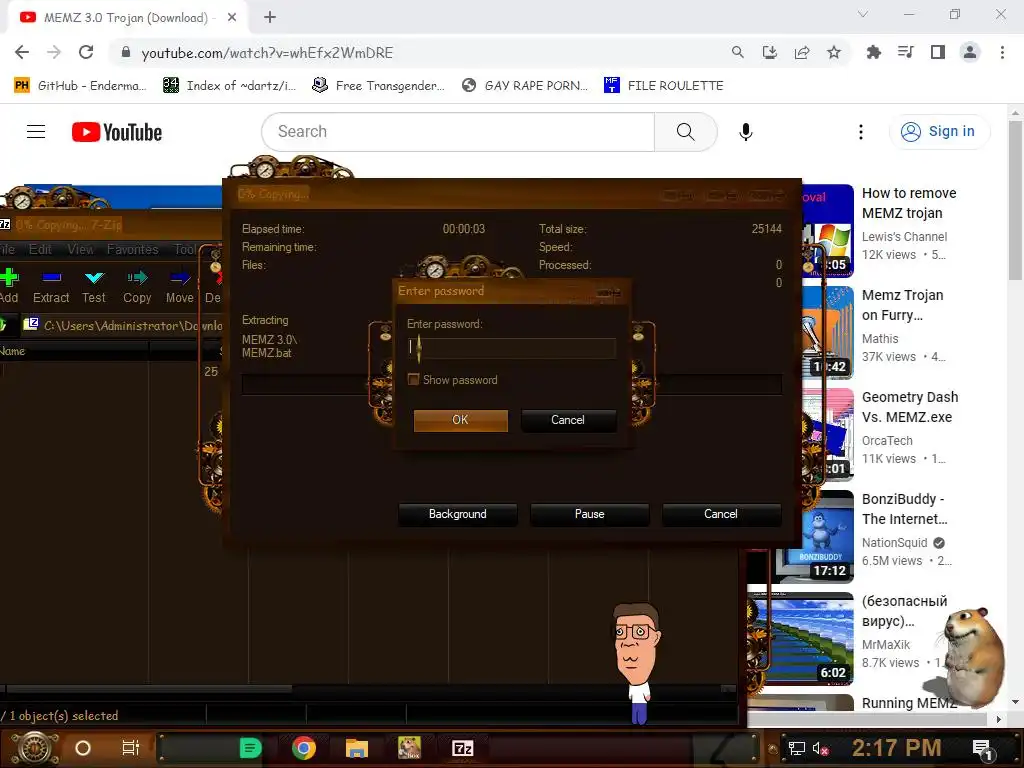The width and height of the screenshot is (1024, 768).
Task: Toggle the Chrome side panel
Action: coord(938,53)
